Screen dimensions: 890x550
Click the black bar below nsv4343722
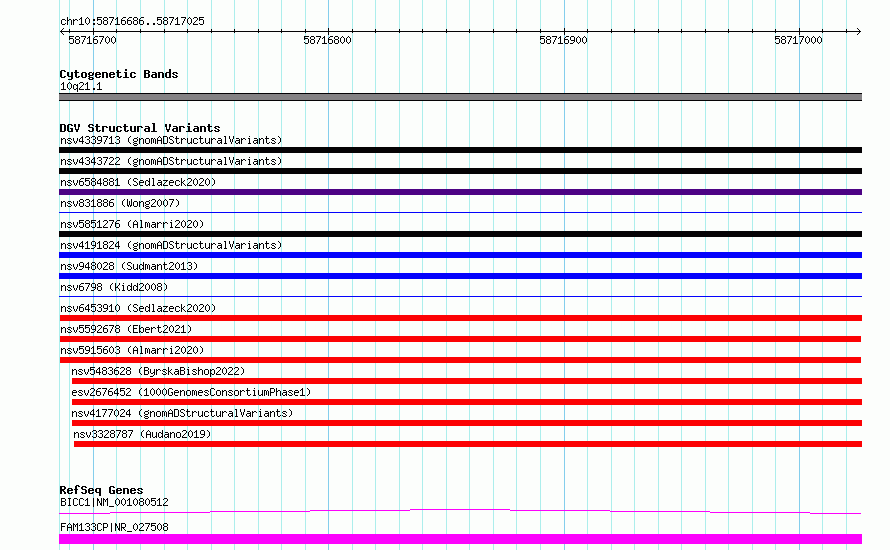(x=460, y=171)
